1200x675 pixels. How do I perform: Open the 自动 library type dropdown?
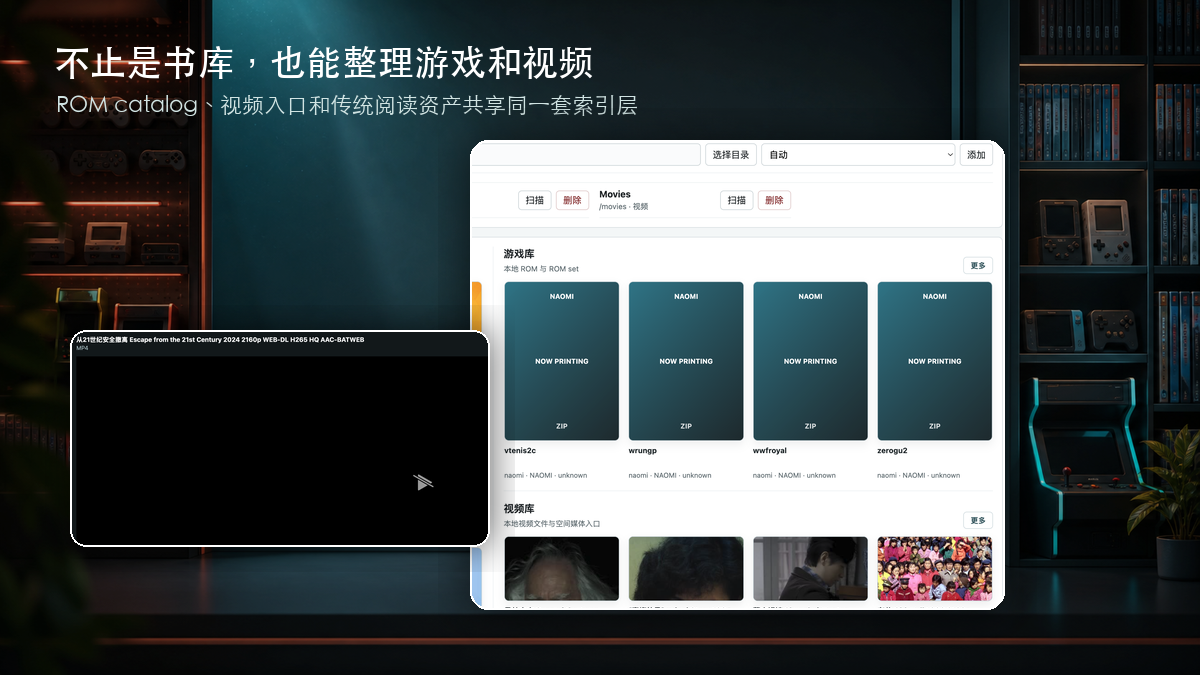coord(858,155)
